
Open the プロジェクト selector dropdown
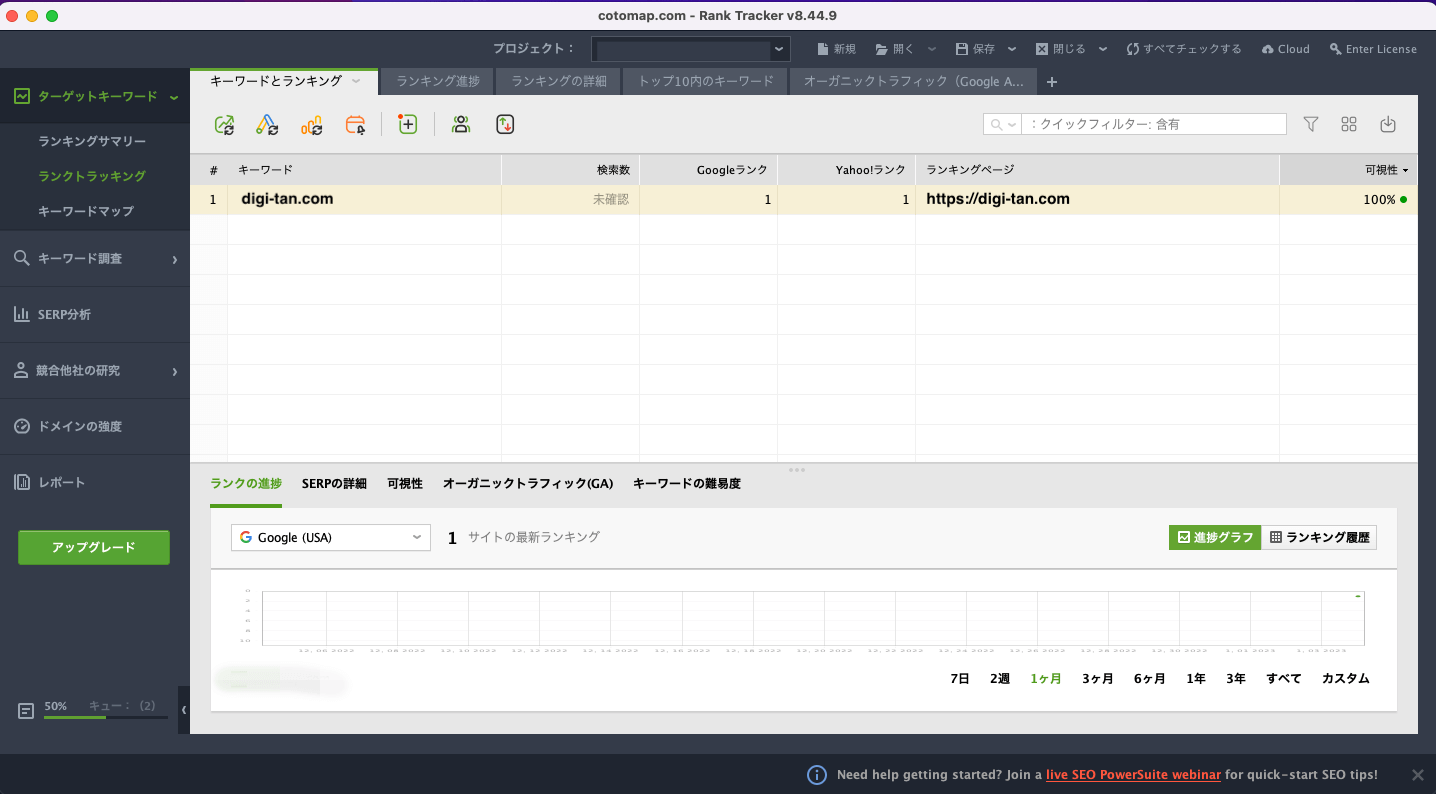click(691, 49)
